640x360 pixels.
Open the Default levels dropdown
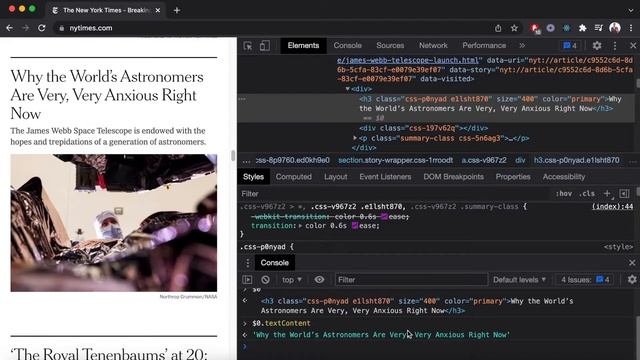pos(519,280)
